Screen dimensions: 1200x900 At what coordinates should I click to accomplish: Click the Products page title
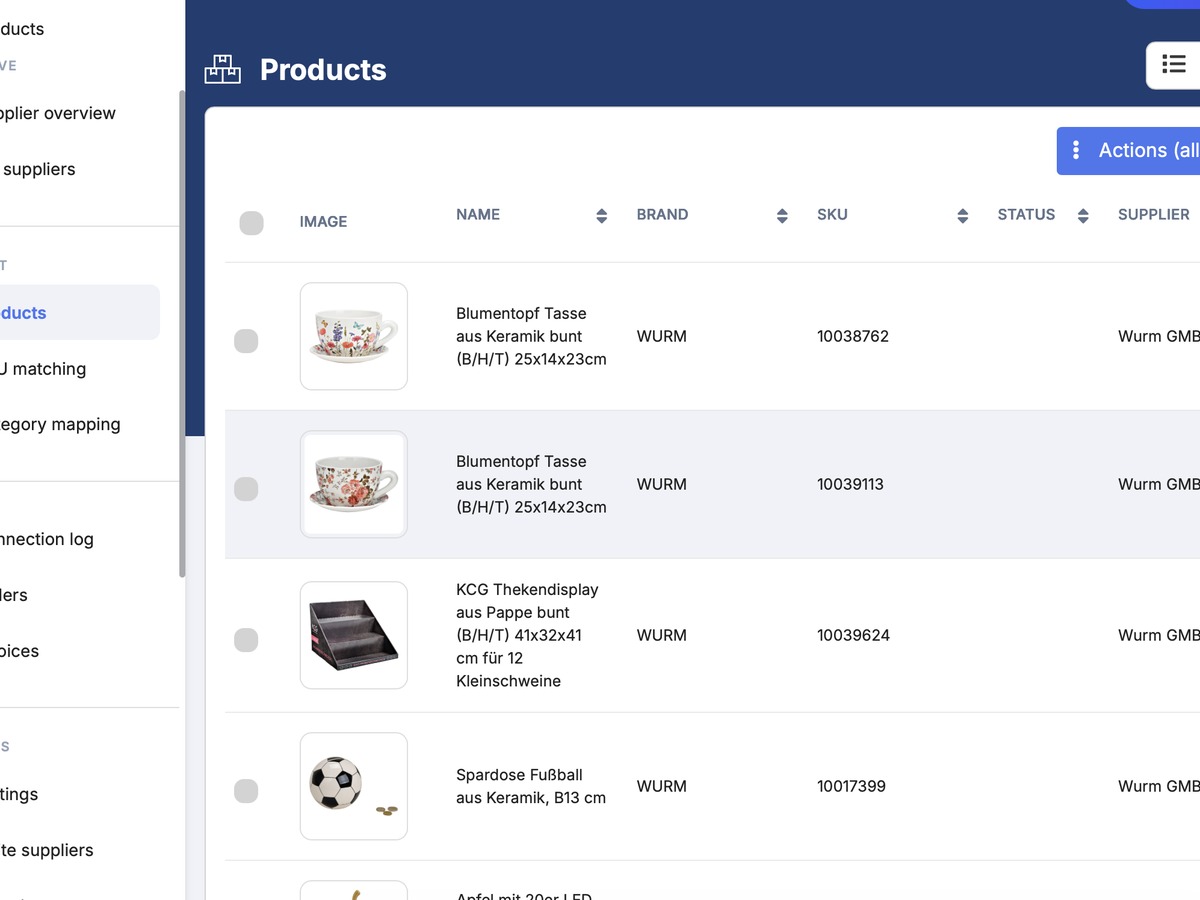pos(323,70)
